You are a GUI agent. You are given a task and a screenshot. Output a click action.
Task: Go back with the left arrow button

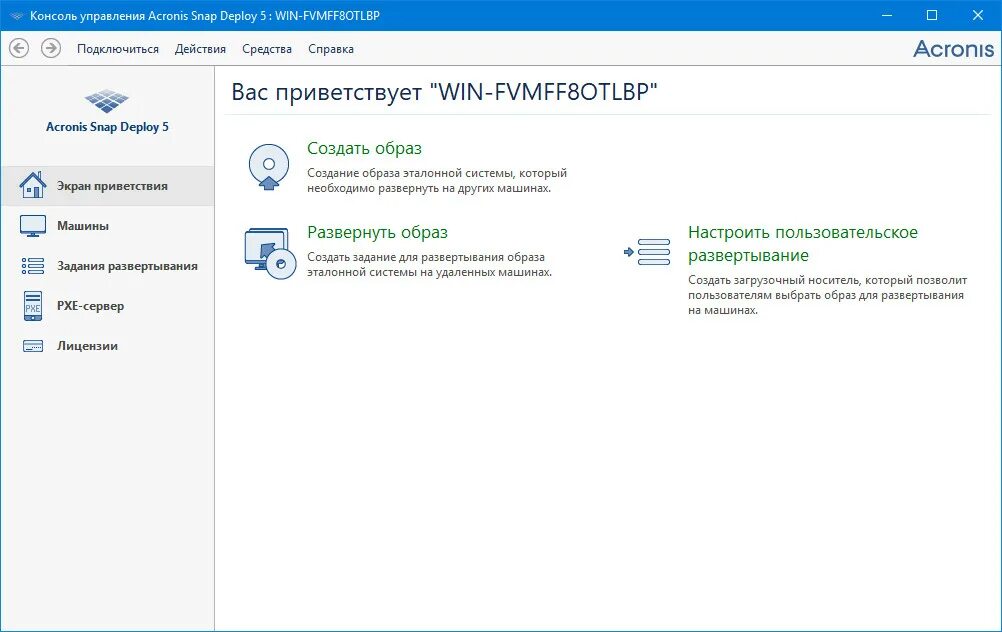(19, 48)
